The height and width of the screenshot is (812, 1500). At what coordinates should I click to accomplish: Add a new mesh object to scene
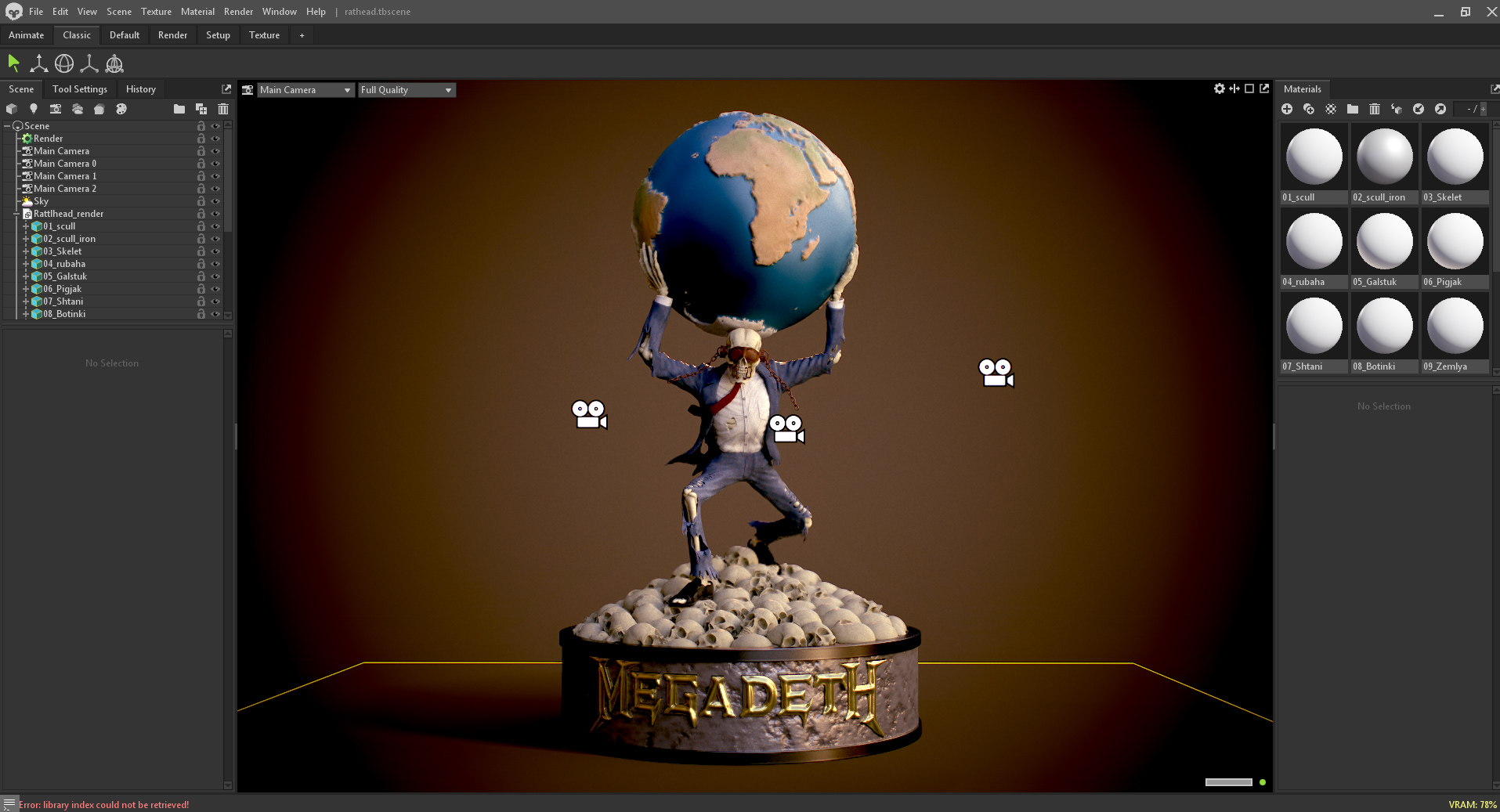(x=12, y=109)
